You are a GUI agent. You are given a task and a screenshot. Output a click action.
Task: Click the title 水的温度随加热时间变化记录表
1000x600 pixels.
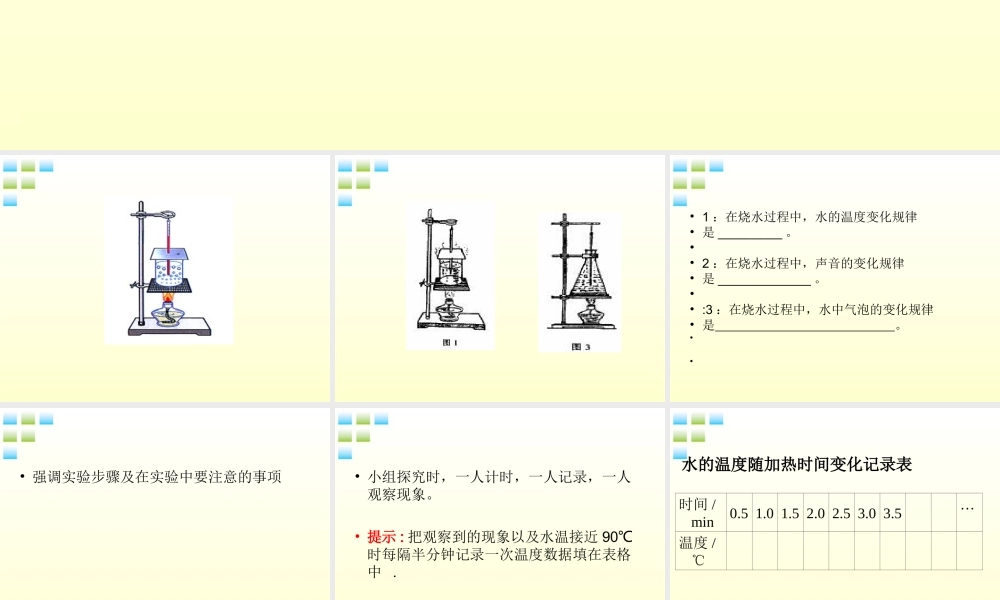click(797, 464)
